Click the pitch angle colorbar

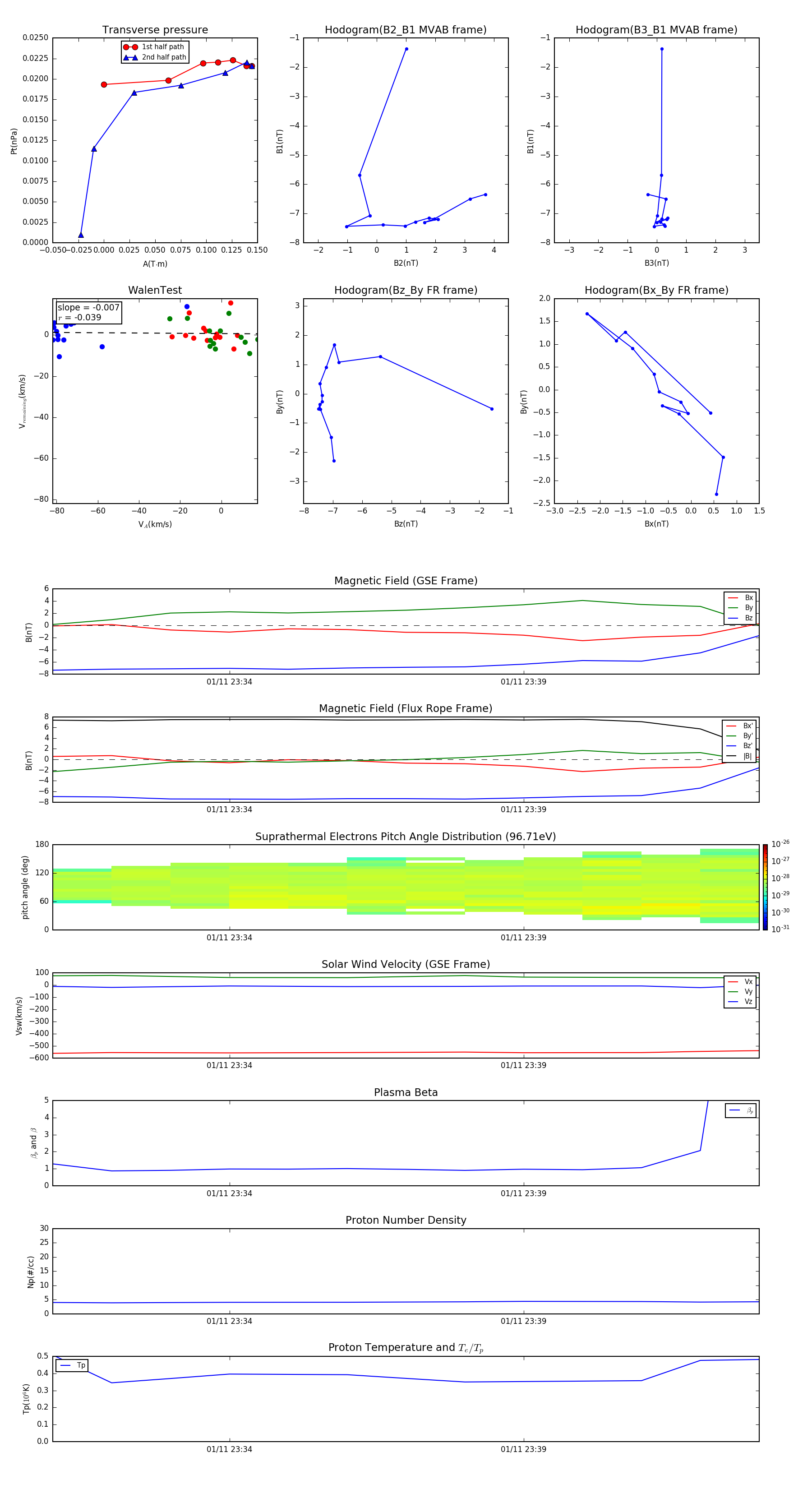click(x=765, y=887)
